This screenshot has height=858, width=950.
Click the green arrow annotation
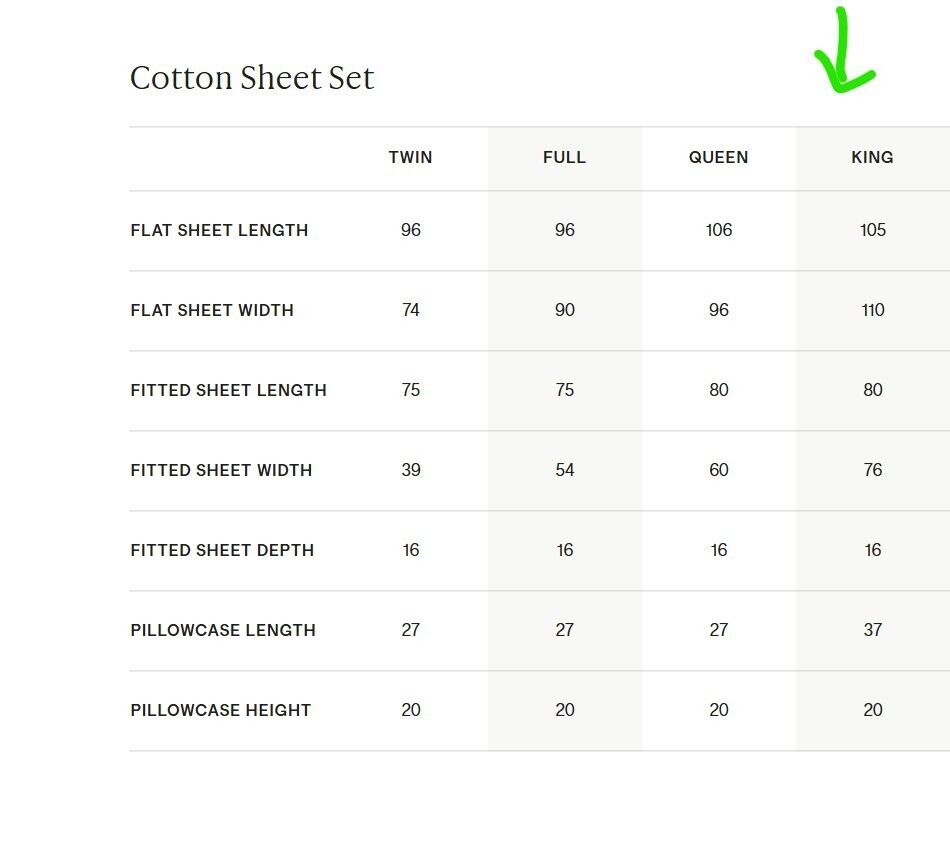pos(845,50)
